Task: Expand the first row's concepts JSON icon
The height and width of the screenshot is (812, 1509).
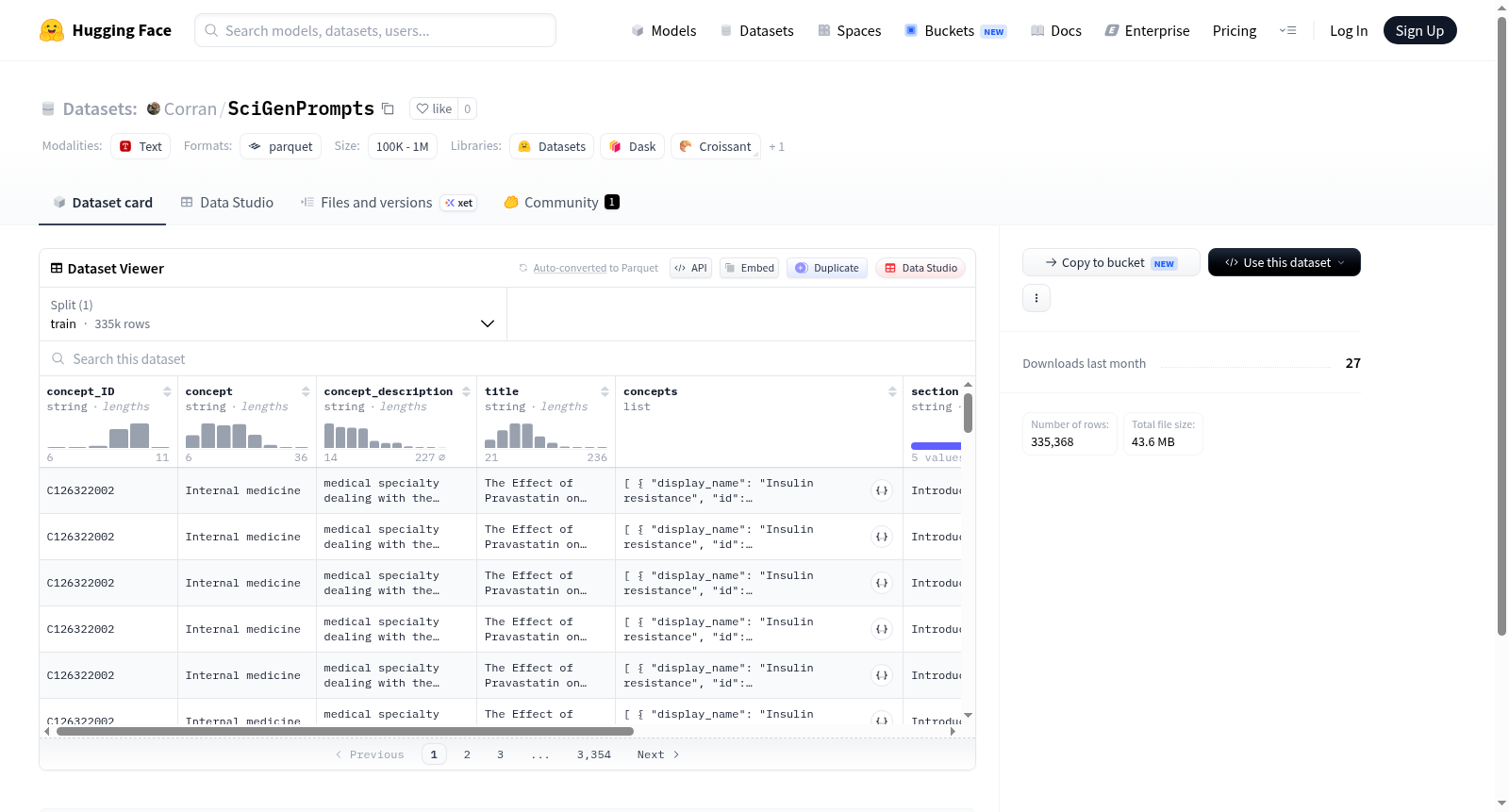Action: click(x=882, y=490)
